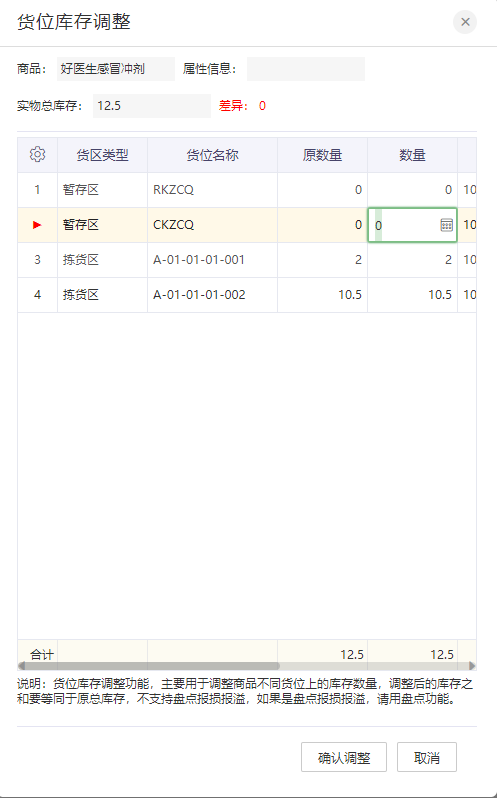
Task: Click the red row indicator arrow
Action: point(37,225)
